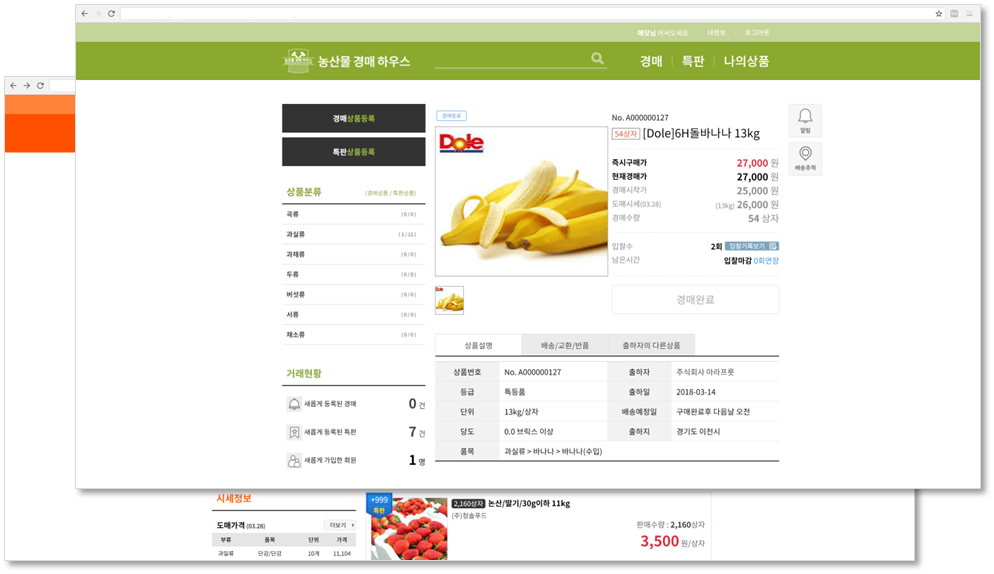Open the 나의상품 menu in green header
994x574 pixels.
pos(746,61)
